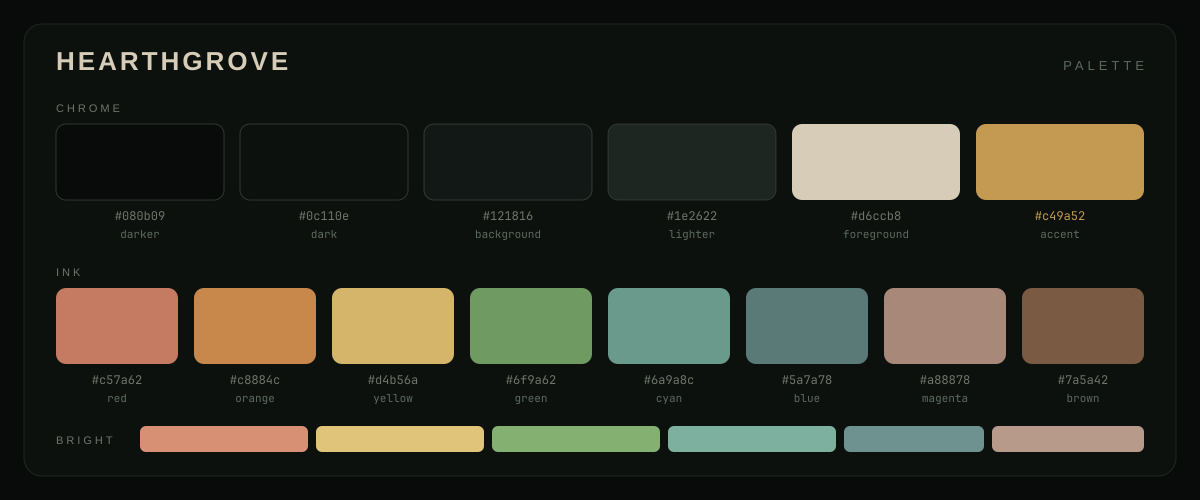Pick the background swatch #121816

tap(508, 162)
